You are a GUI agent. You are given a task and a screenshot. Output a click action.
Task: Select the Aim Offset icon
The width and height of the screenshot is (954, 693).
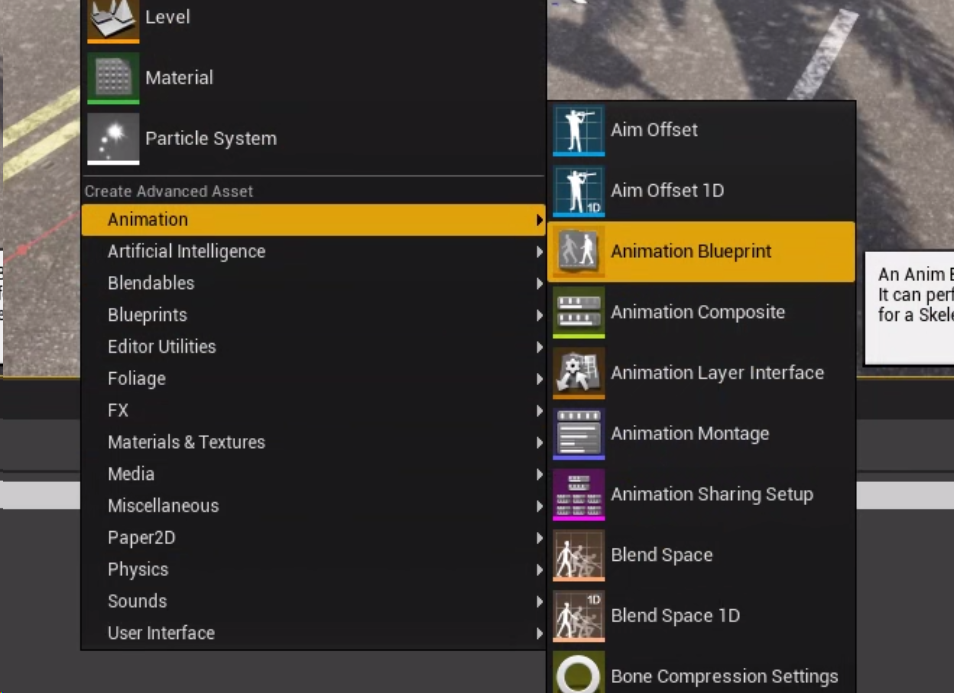[x=579, y=130]
